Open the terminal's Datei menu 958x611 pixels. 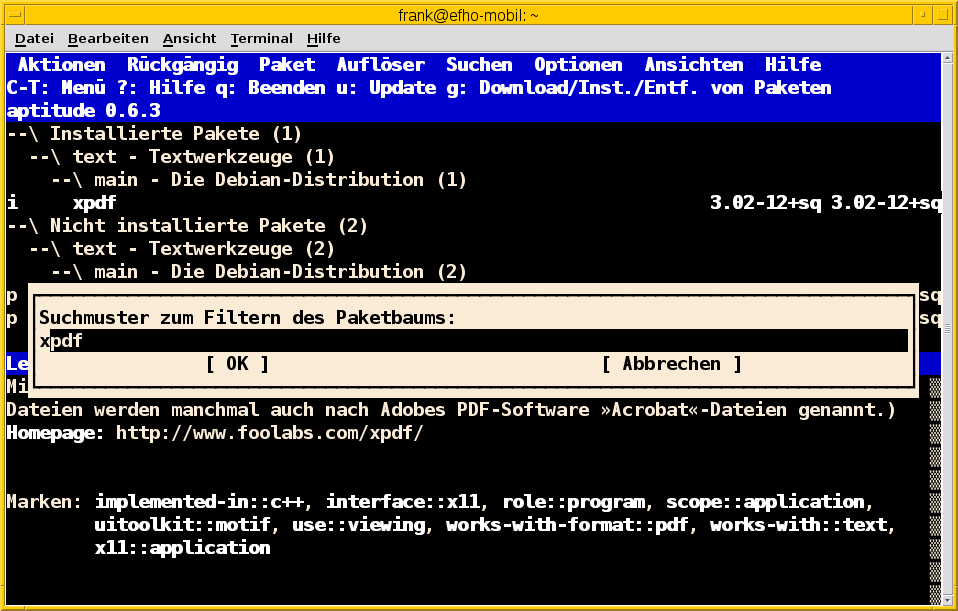[33, 38]
